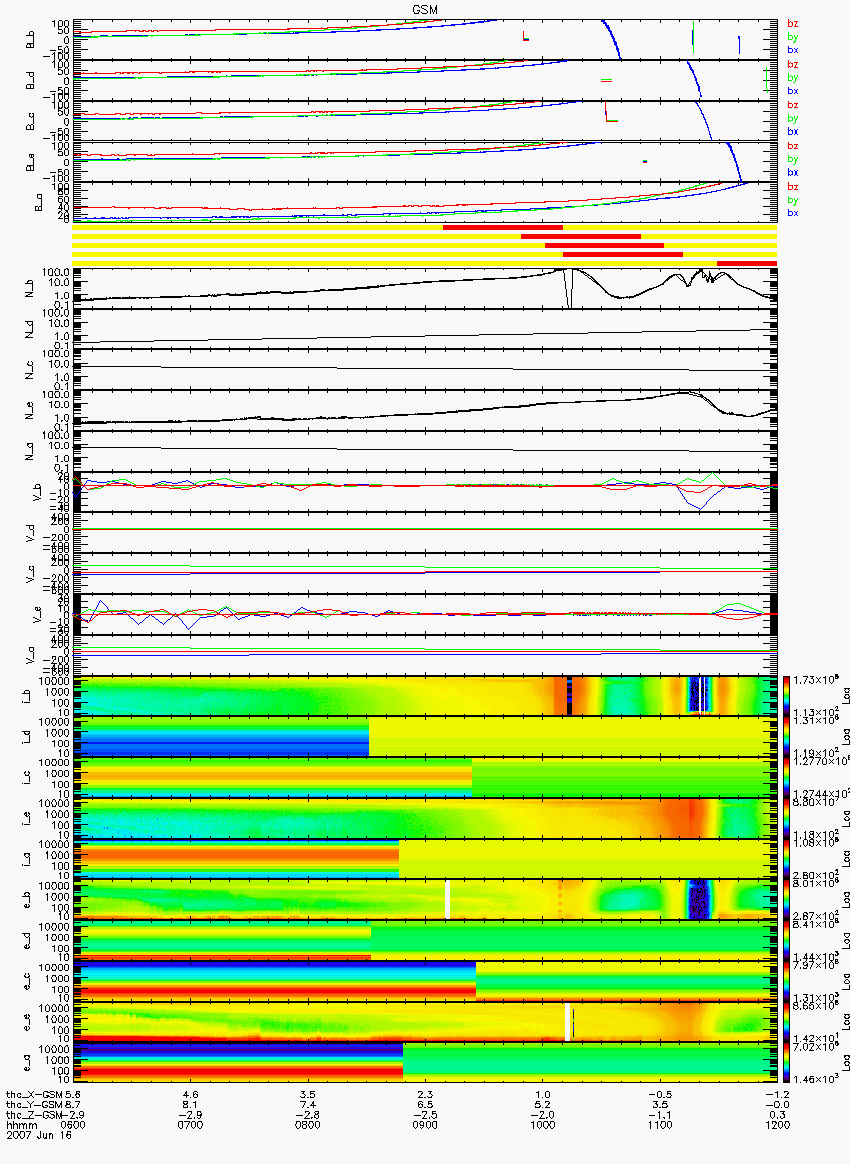Screen dimensions: 850x1164
Task: Click the green by legend beside B_b panel
Action: click(x=793, y=36)
